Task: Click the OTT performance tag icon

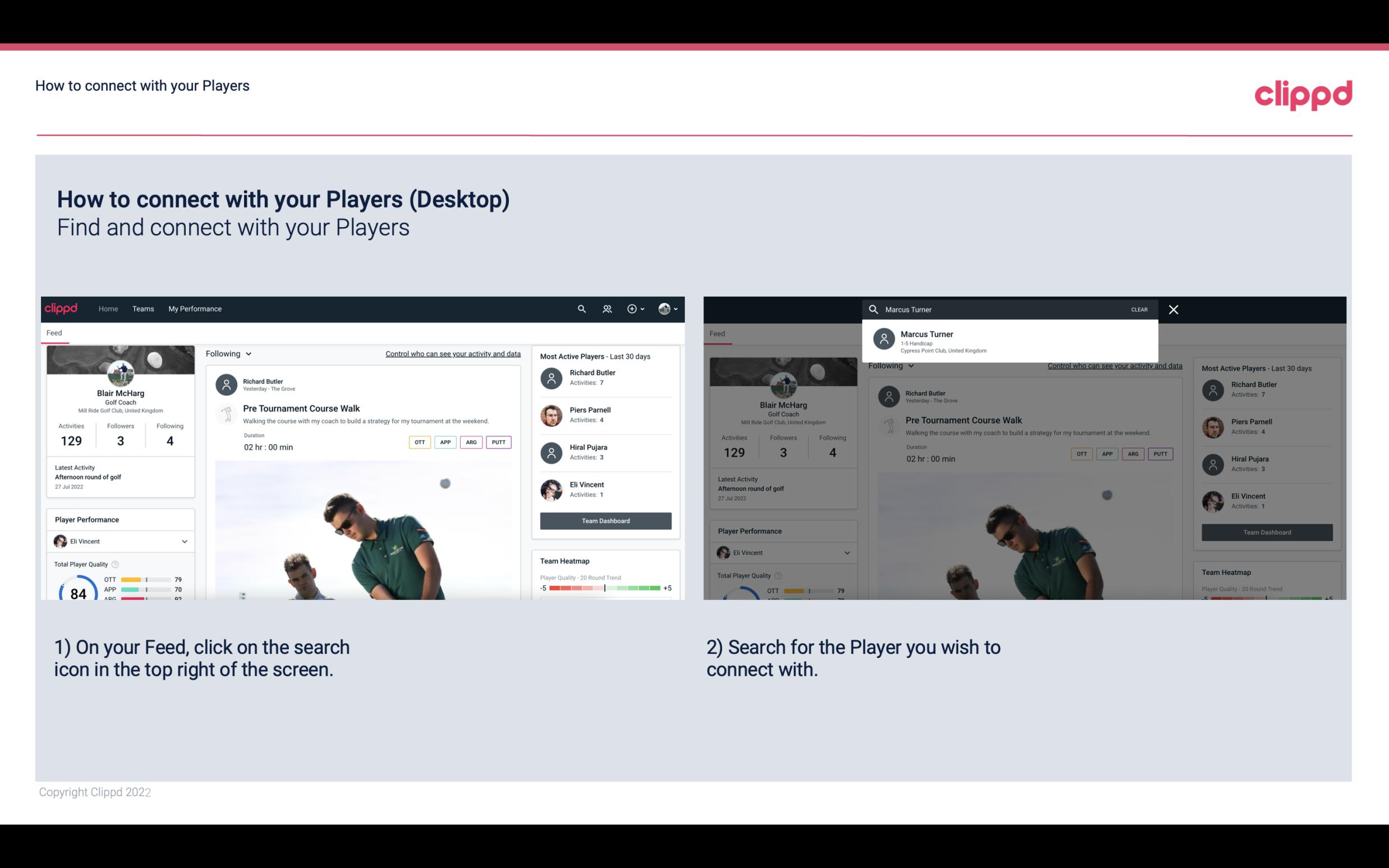Action: (x=418, y=442)
